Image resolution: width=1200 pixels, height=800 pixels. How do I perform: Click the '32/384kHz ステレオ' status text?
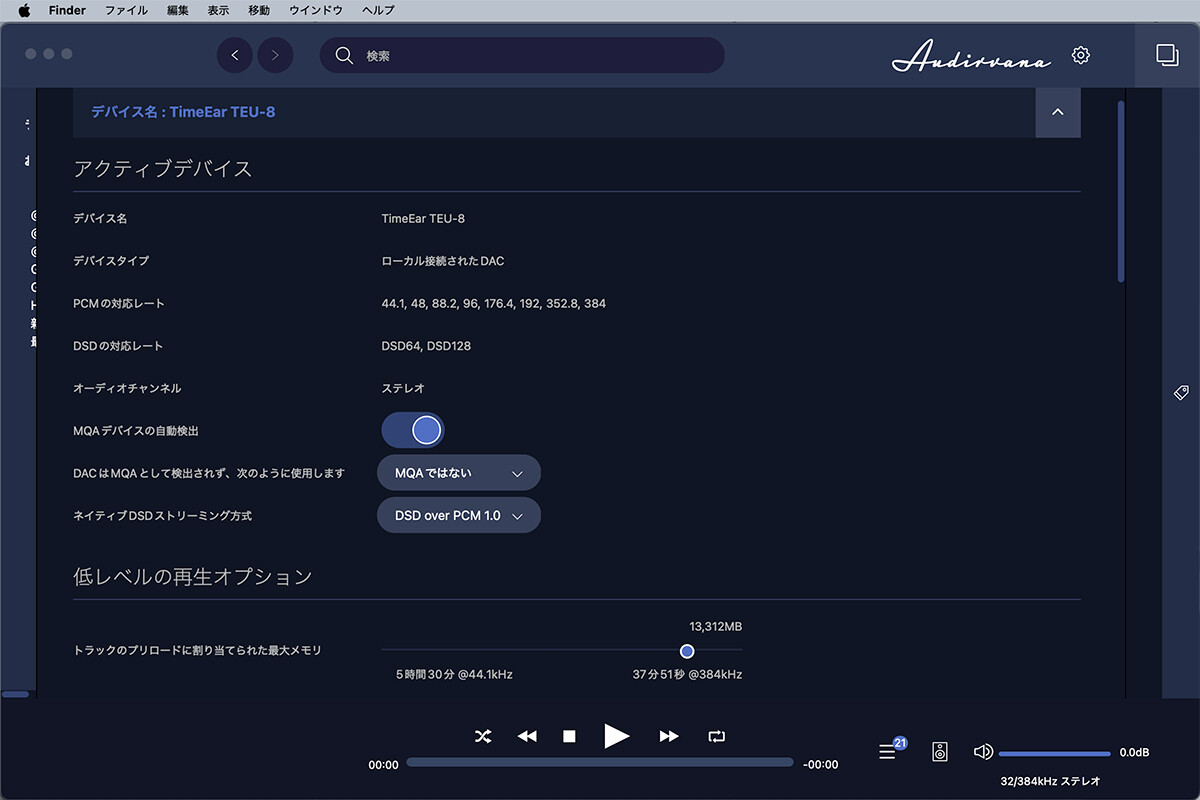tap(1050, 781)
